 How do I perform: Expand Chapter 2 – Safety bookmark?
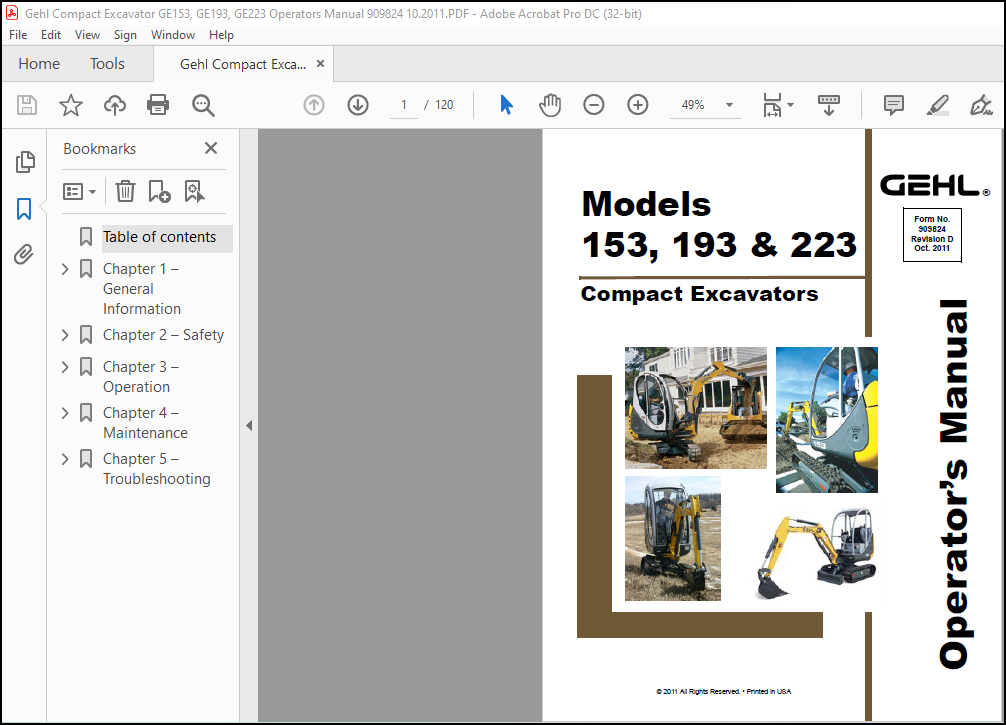tap(65, 334)
